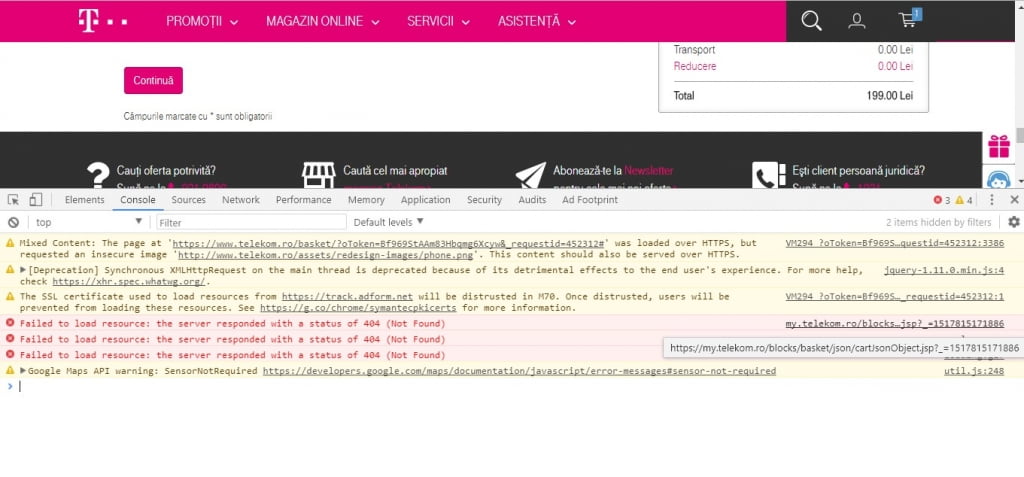The height and width of the screenshot is (477, 1024).
Task: Open the Network tab
Action: [x=240, y=200]
